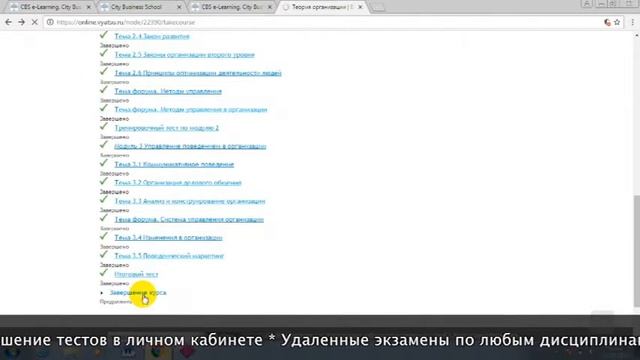The image size is (640, 360).
Task: Open forum topic Система управления организации
Action: click(189, 220)
